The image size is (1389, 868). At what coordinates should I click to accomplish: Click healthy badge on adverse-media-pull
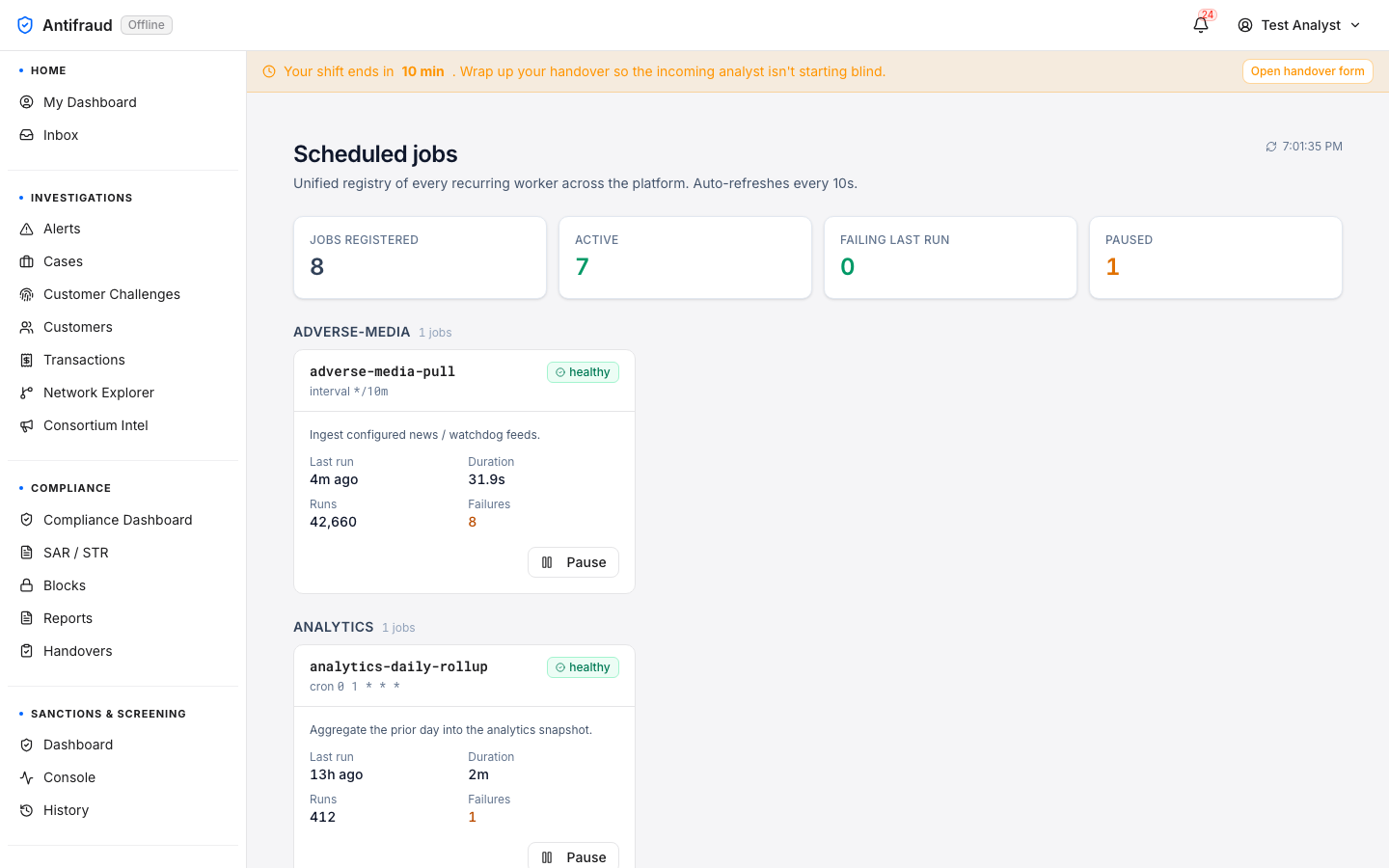(x=583, y=372)
